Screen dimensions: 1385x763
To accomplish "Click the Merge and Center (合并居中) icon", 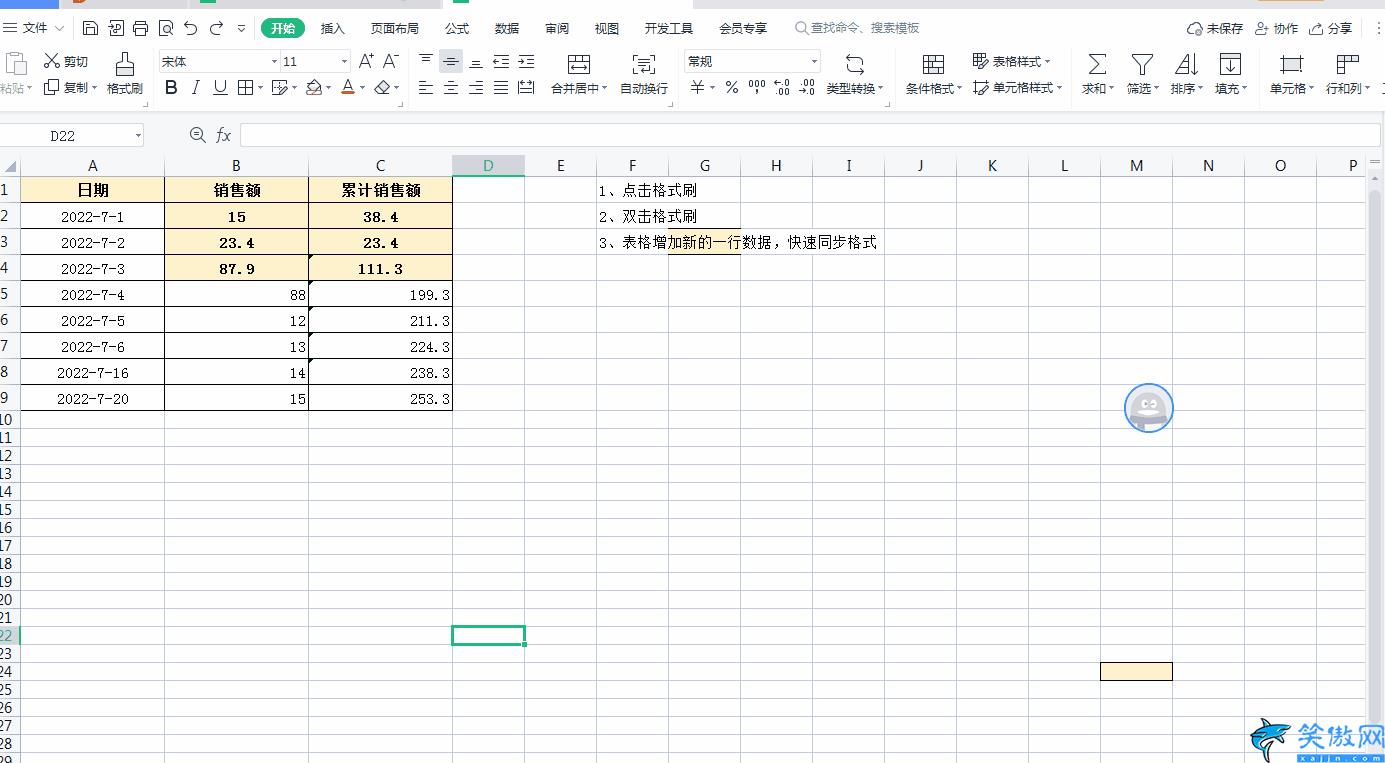I will pyautogui.click(x=579, y=65).
